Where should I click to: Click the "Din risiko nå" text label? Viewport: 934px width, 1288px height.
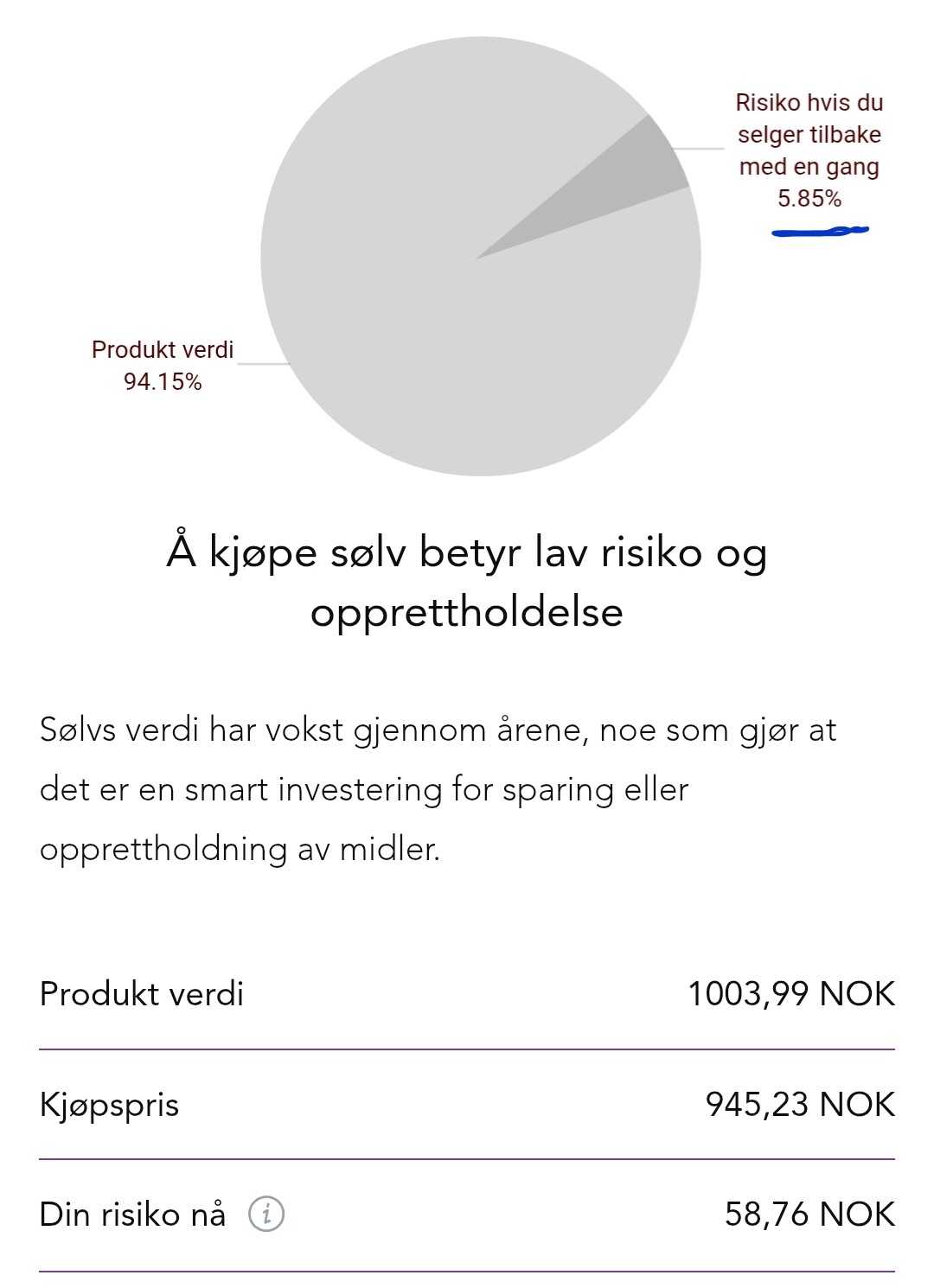click(x=132, y=1215)
